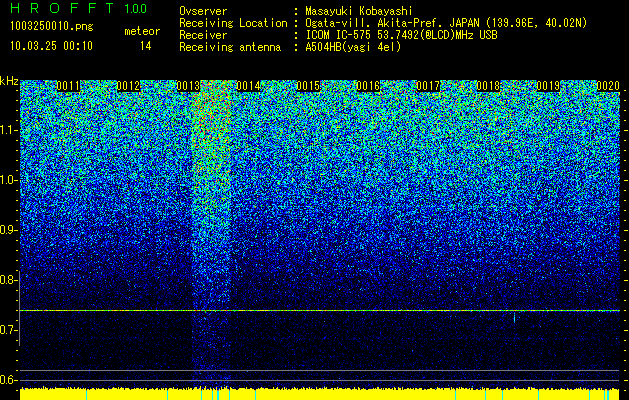Click the Ogata-vill. Akita-Pref. JAPAN location text
The height and width of the screenshot is (400, 629).
pos(446,23)
